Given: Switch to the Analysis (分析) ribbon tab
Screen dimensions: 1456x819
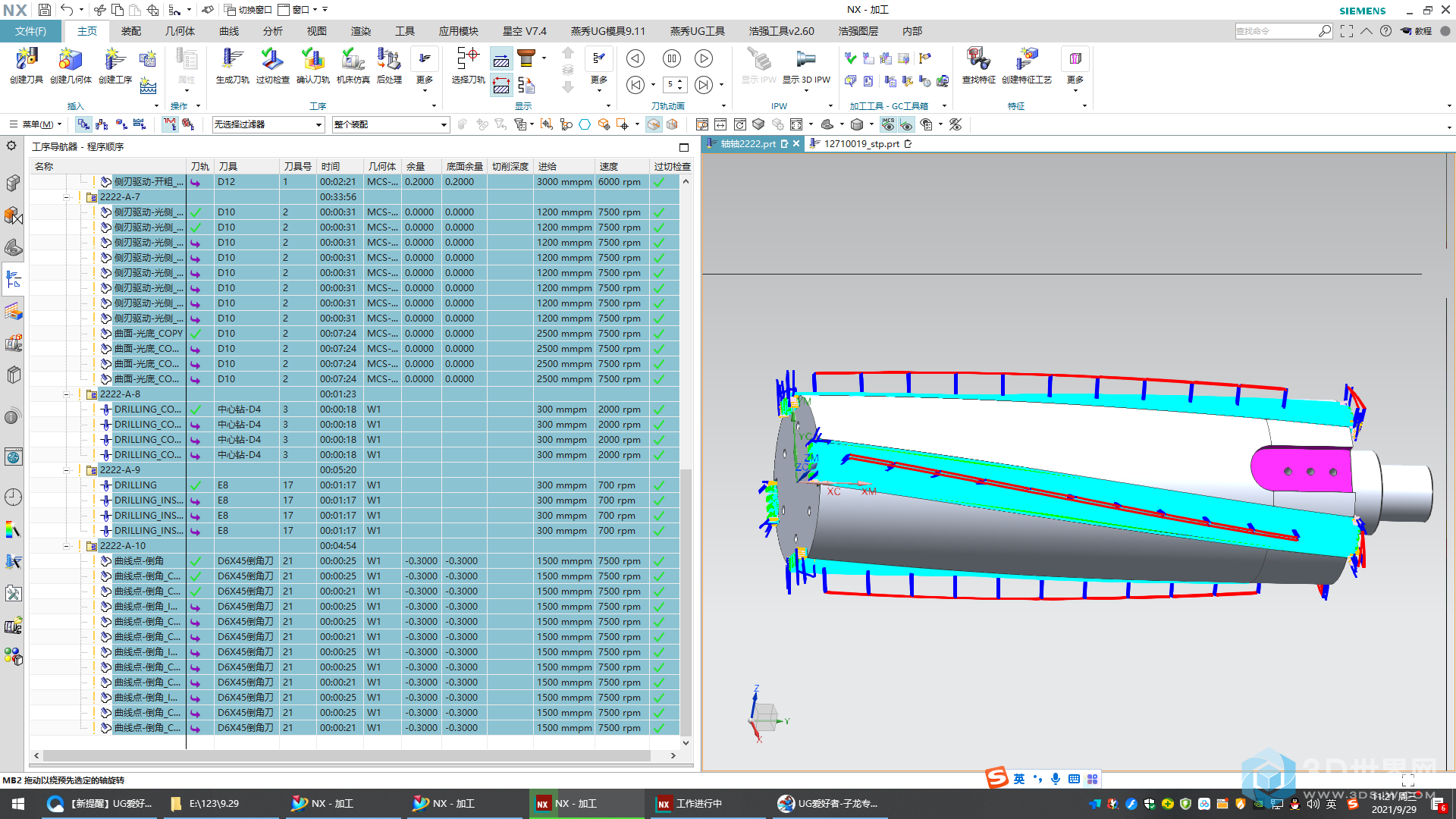Looking at the screenshot, I should click(273, 31).
